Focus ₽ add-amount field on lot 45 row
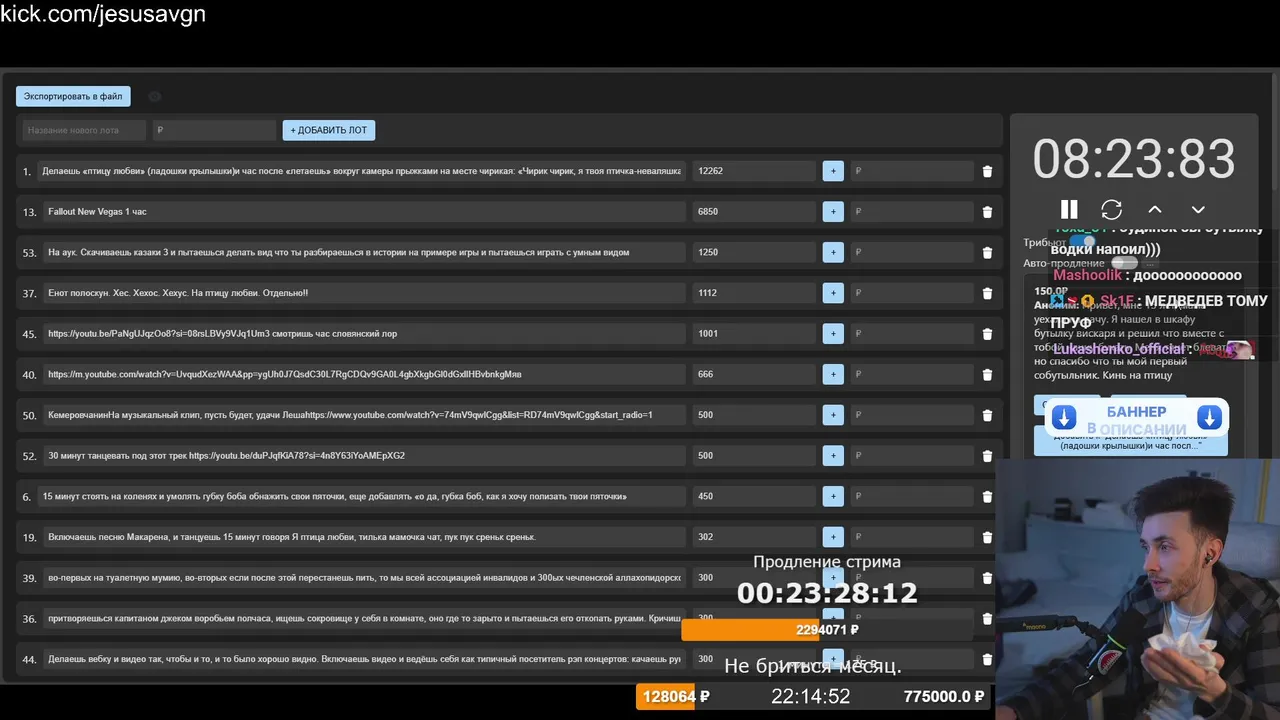Screen dimensions: 1280x720 [x=912, y=334]
